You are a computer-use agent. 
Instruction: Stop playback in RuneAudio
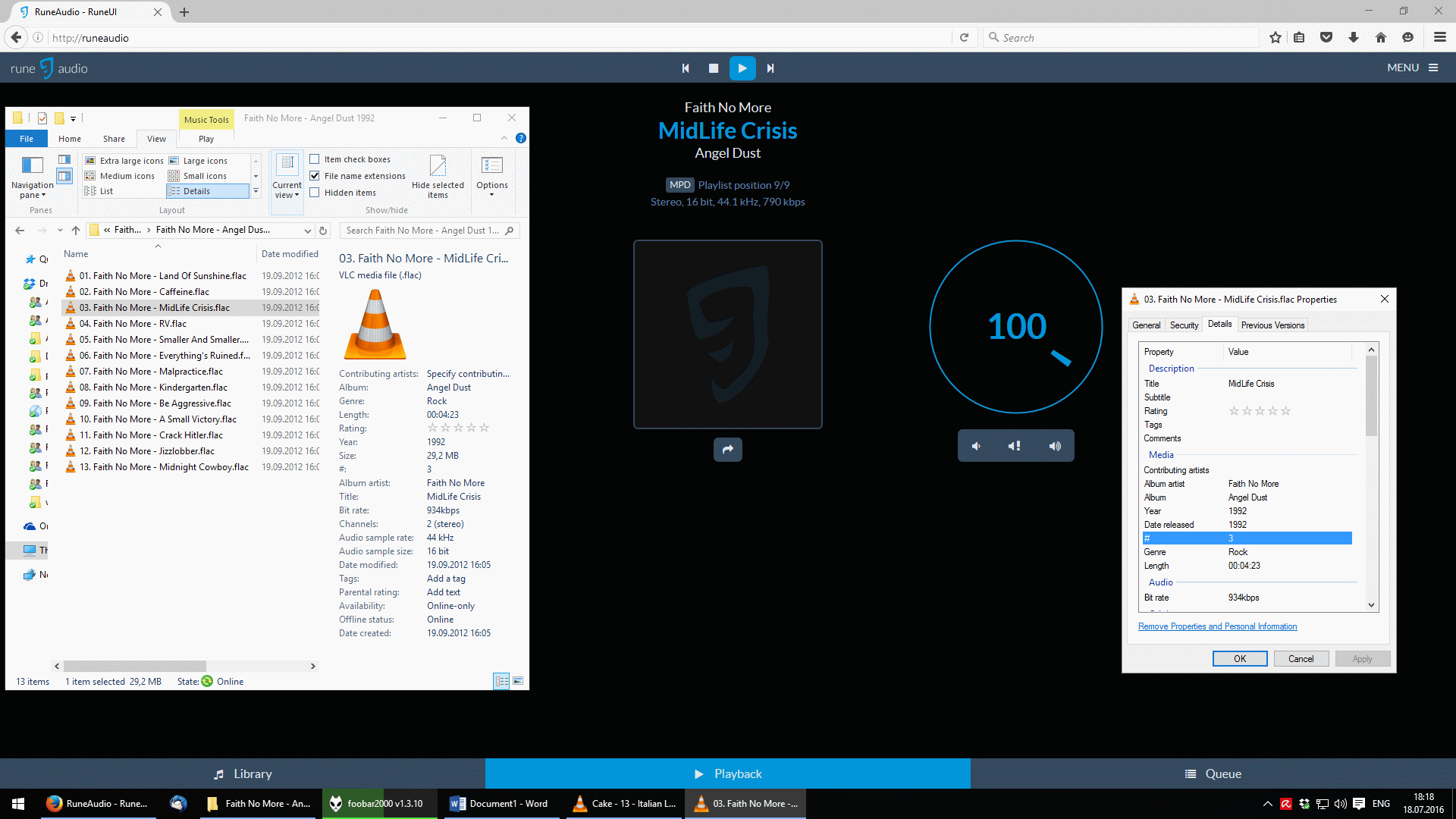(714, 68)
